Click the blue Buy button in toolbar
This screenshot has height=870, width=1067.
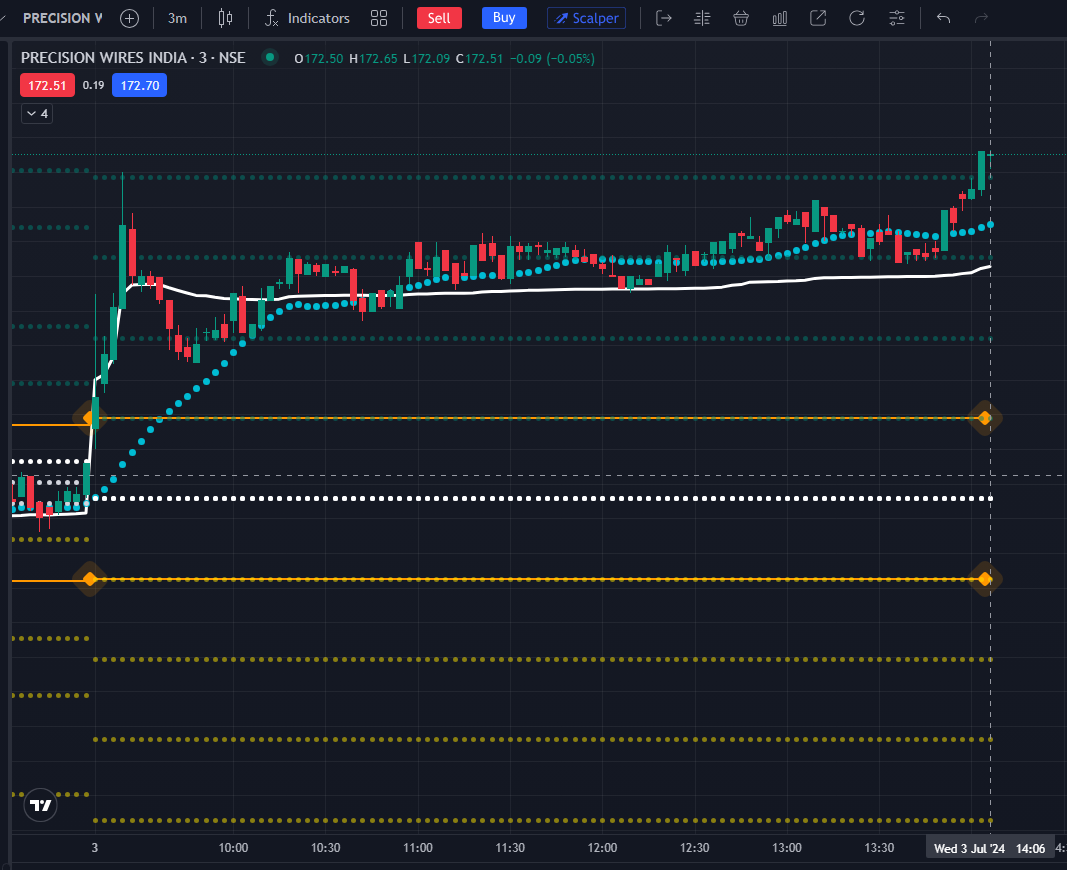tap(504, 18)
